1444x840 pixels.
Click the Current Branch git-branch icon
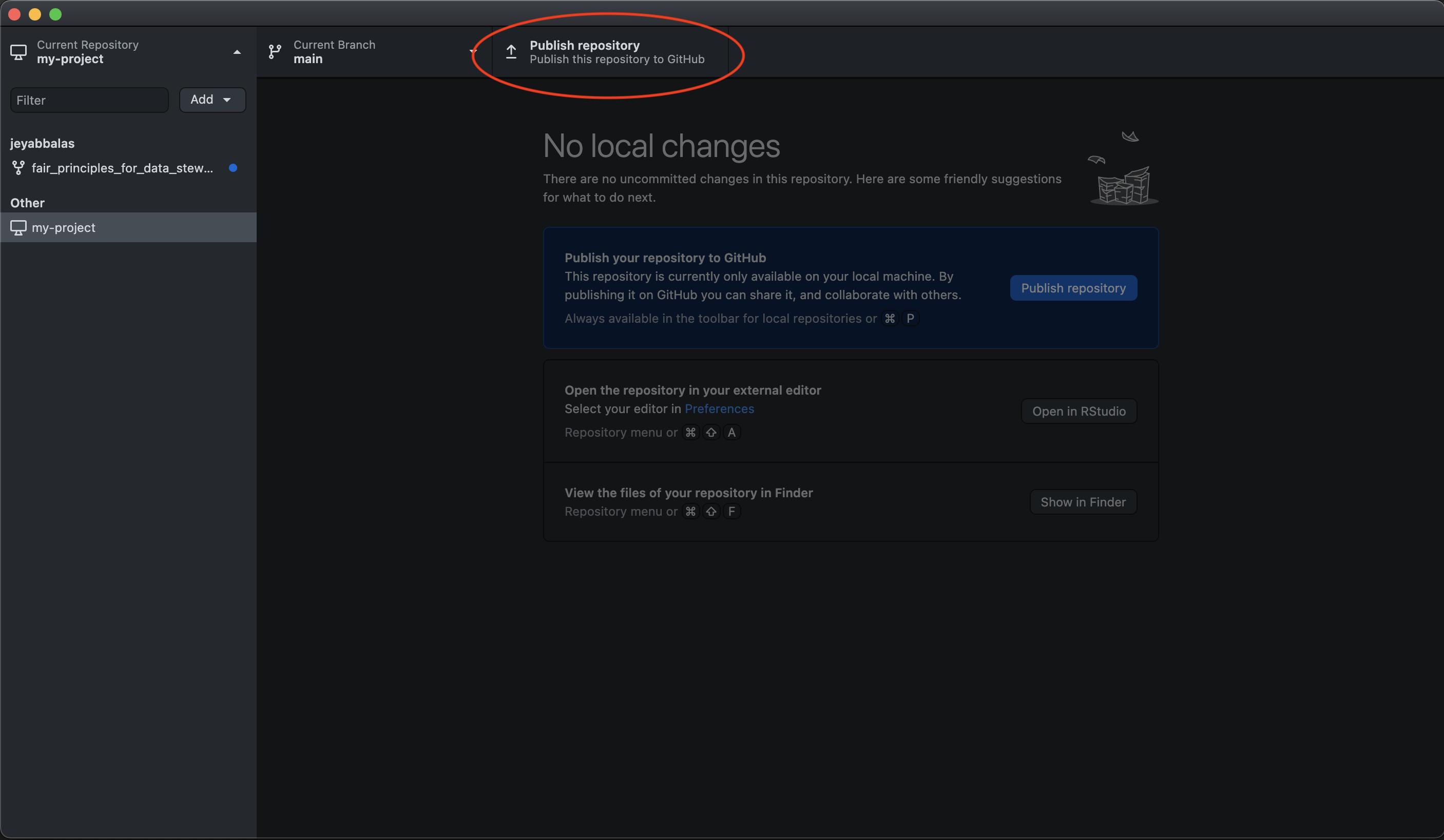click(275, 52)
